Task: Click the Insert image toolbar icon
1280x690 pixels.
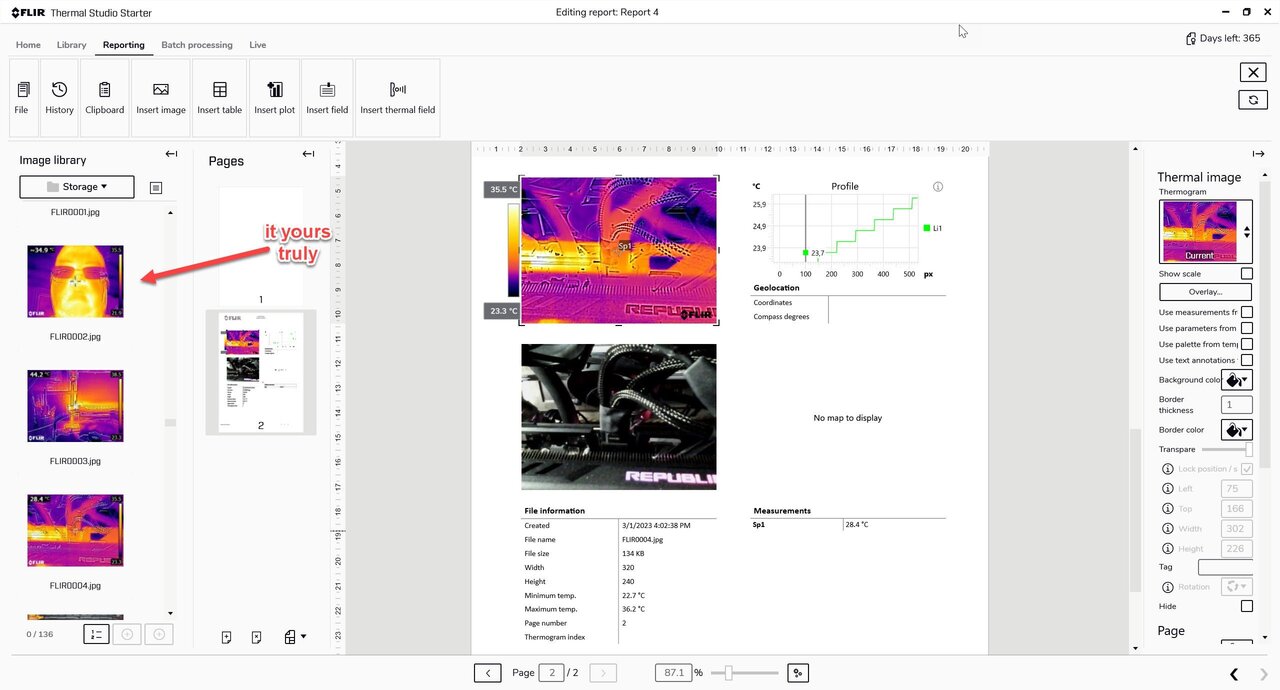Action: [161, 91]
